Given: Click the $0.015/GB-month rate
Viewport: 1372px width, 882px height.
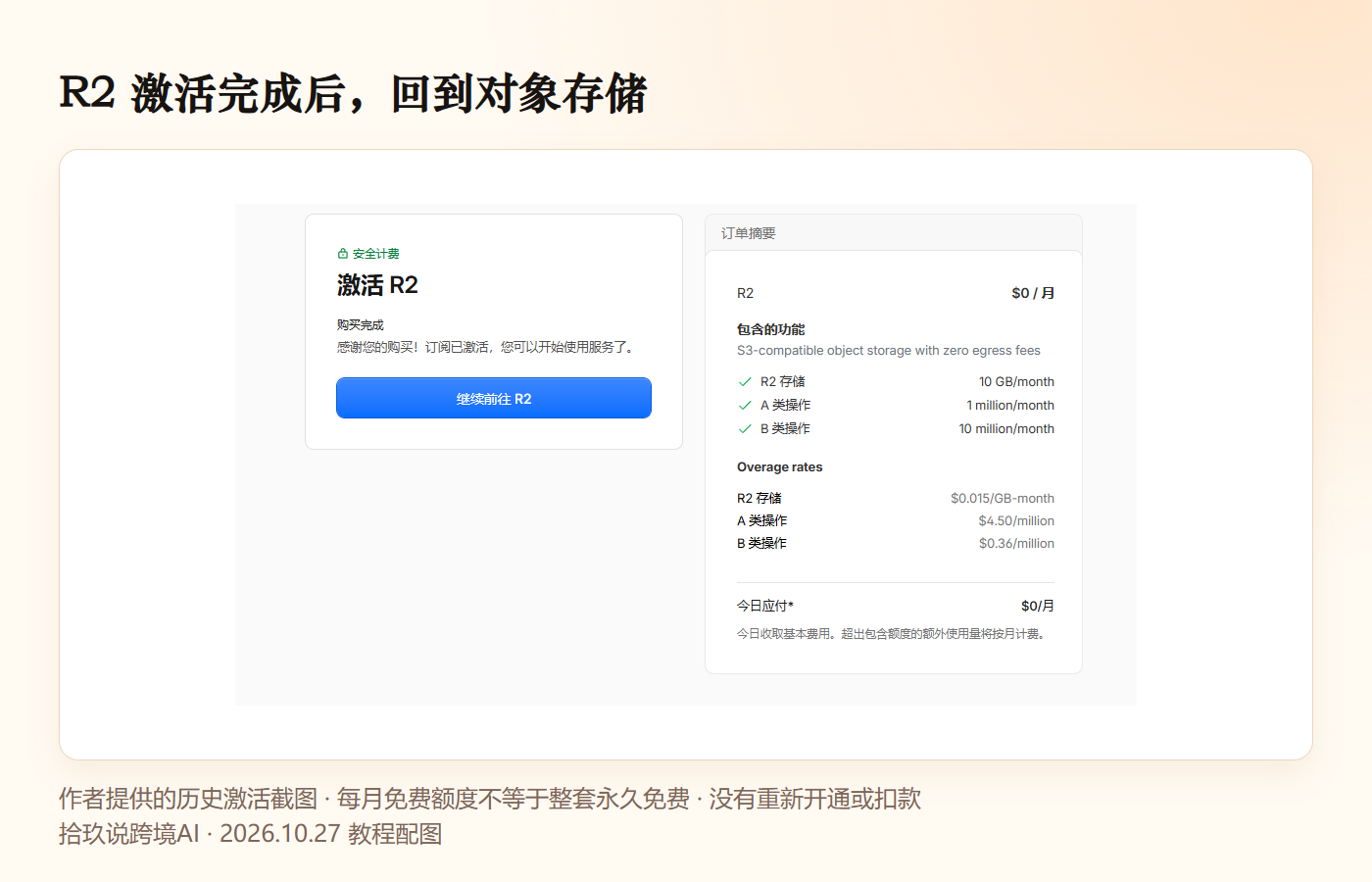Looking at the screenshot, I should coord(1003,499).
